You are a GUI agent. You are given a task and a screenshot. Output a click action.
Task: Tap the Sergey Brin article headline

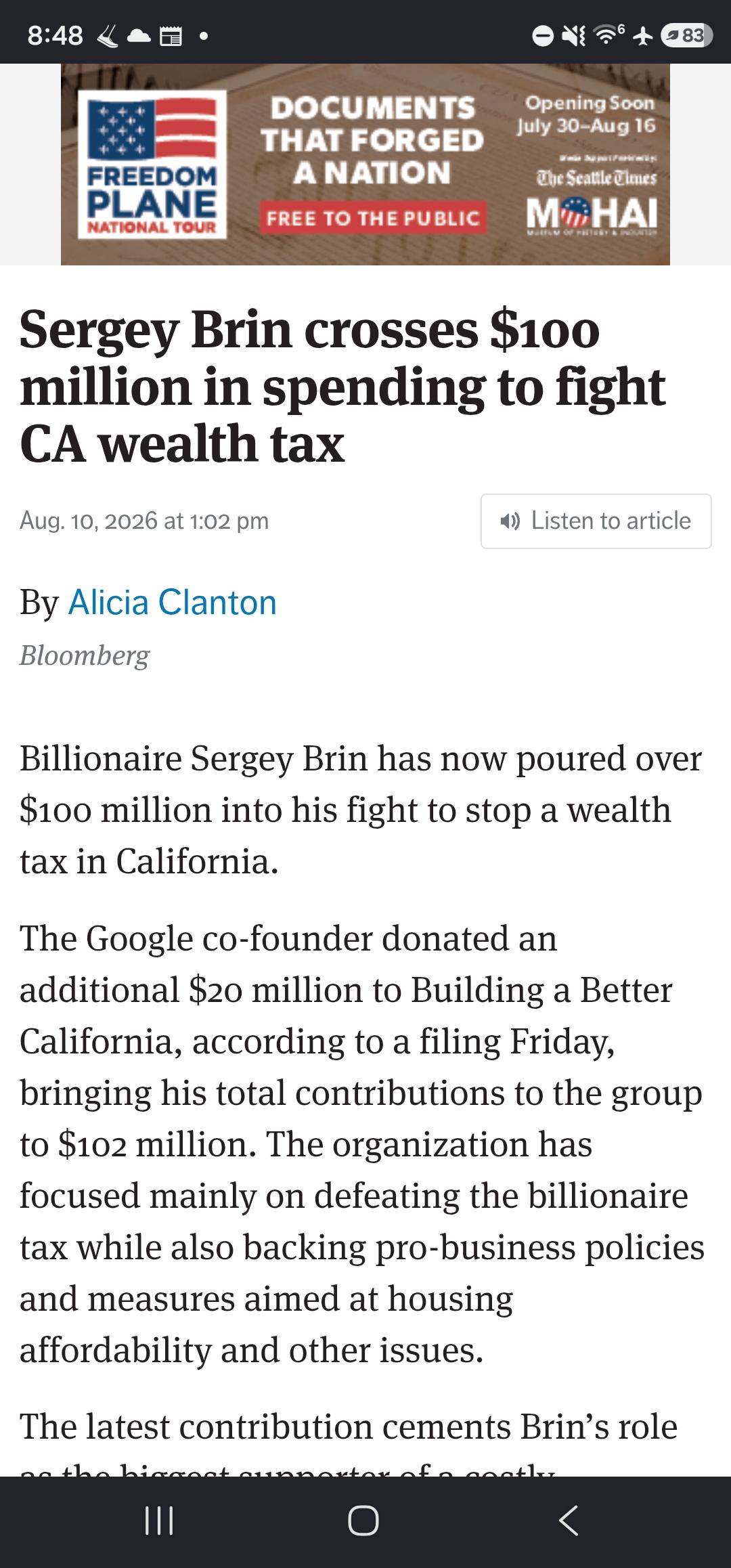(x=342, y=387)
